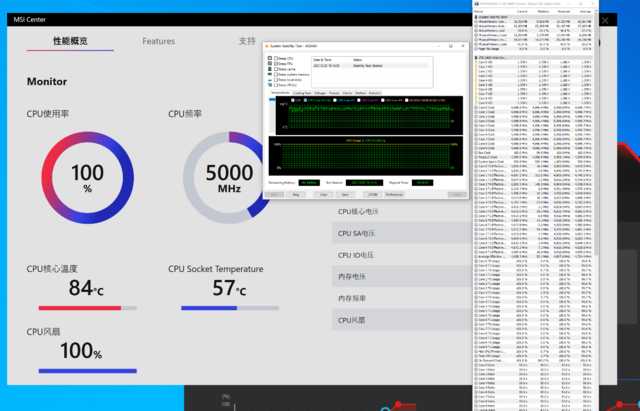Select the Core 0 VID row in HWiNFO
The image size is (640, 411).
click(533, 62)
